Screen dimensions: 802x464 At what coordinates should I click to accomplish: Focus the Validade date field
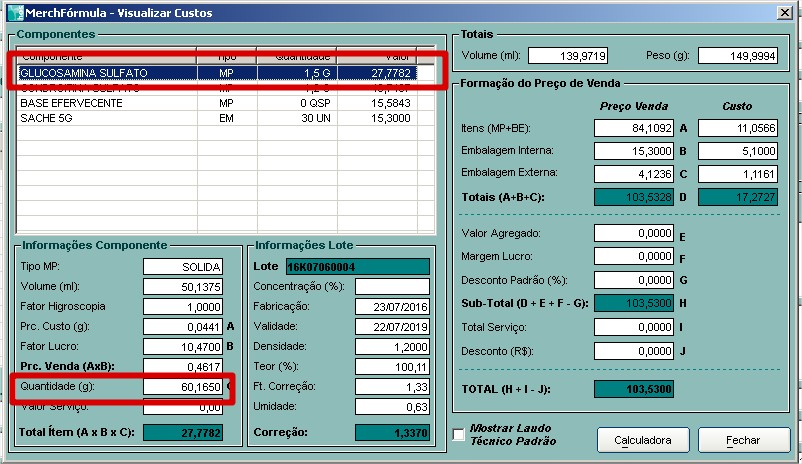[392, 326]
